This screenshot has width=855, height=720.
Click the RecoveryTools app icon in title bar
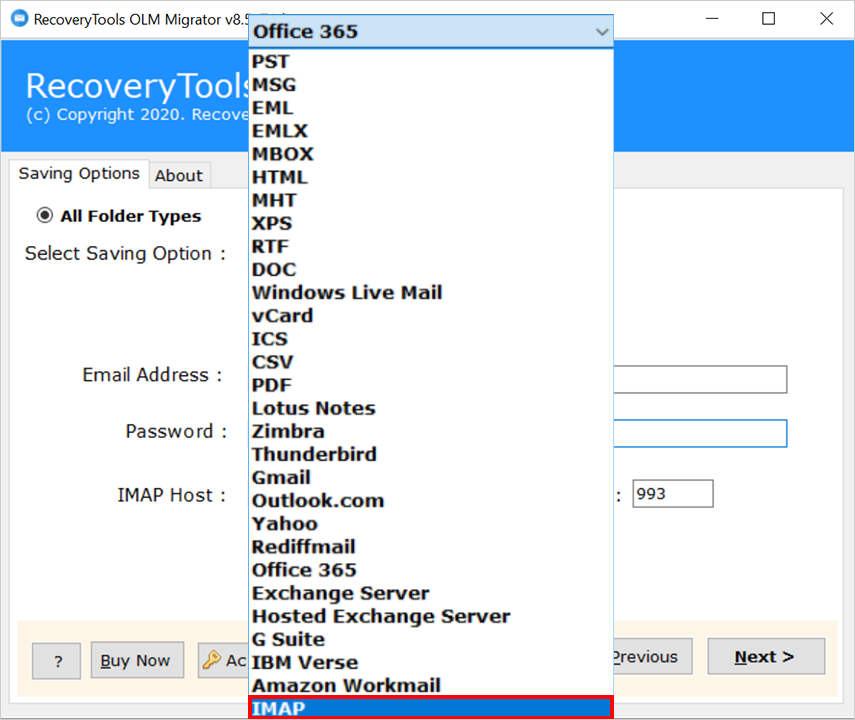point(19,19)
